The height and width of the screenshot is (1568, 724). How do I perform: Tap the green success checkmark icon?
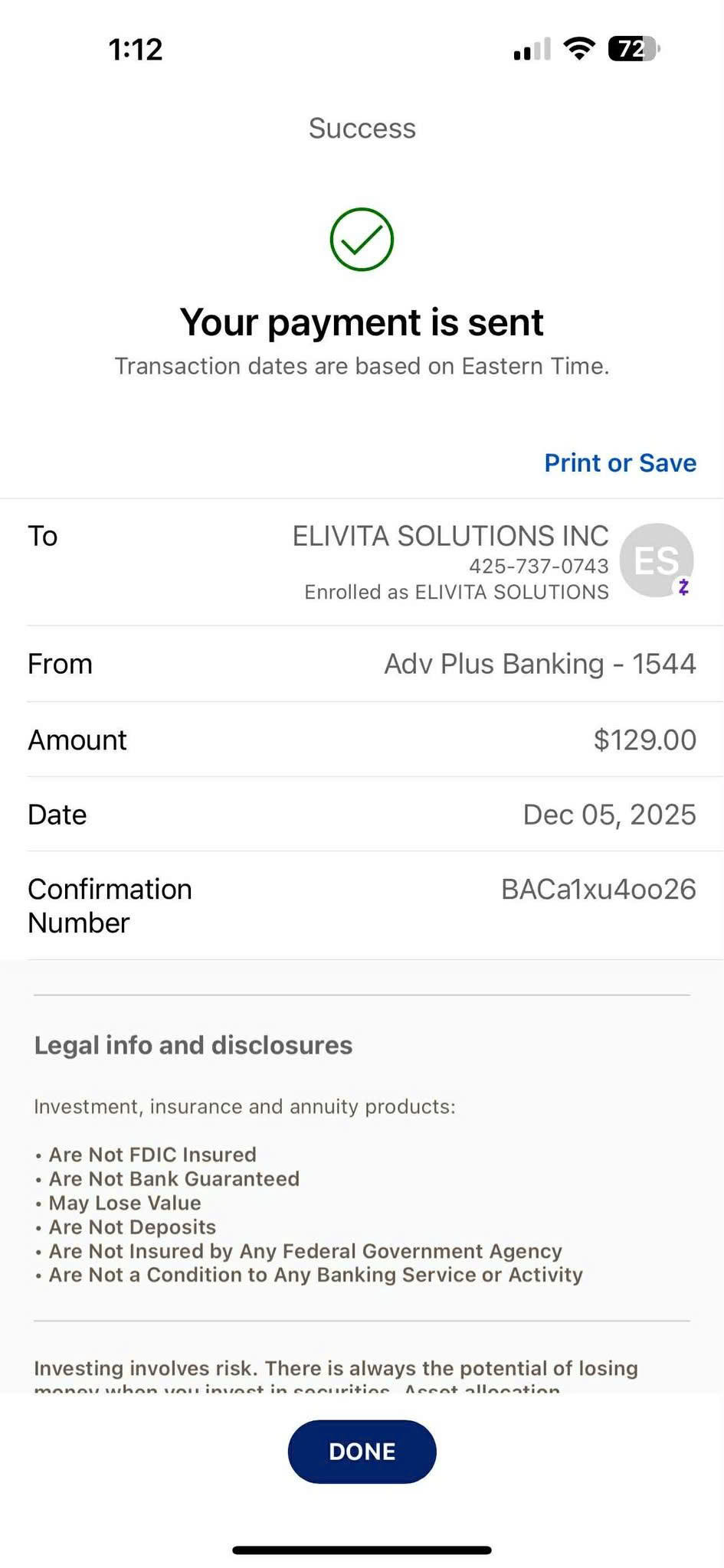[362, 239]
